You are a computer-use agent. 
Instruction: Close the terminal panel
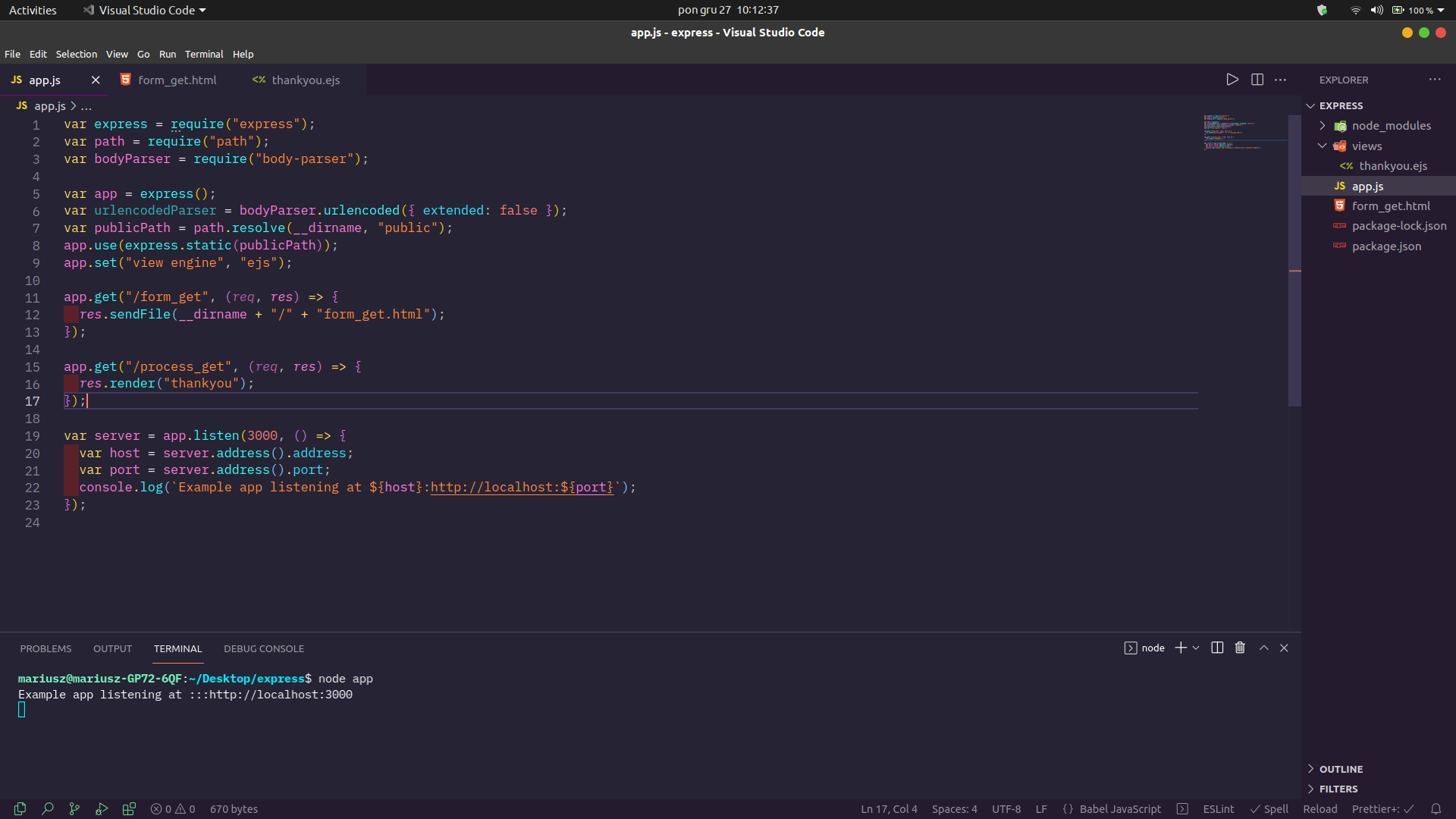pyautogui.click(x=1284, y=648)
